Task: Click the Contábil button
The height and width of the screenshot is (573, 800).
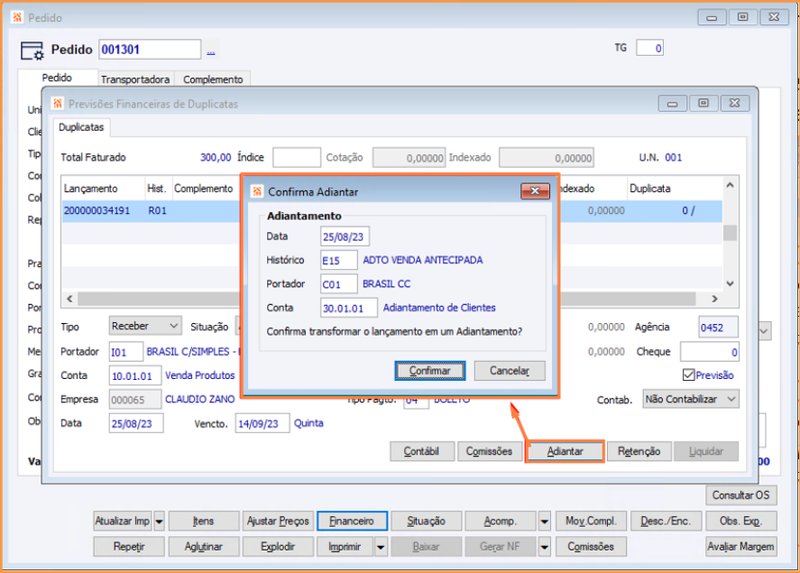Action: (x=421, y=451)
